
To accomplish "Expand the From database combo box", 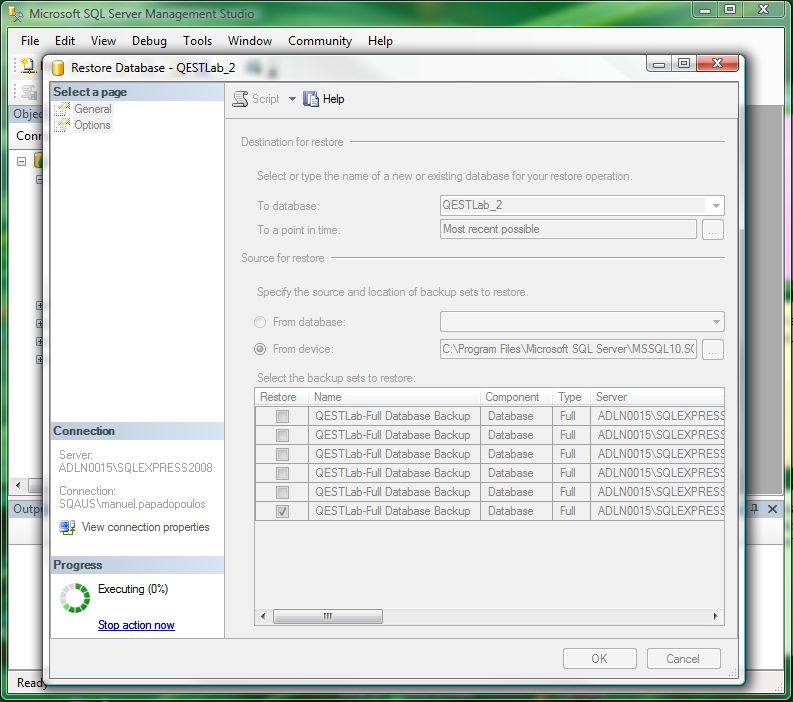I will click(716, 322).
